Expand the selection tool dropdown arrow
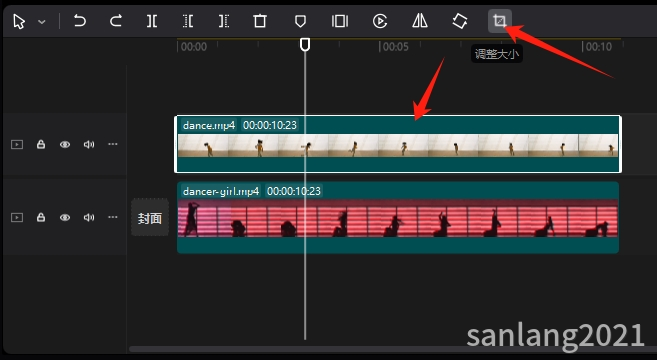This screenshot has height=360, width=657. 42,22
